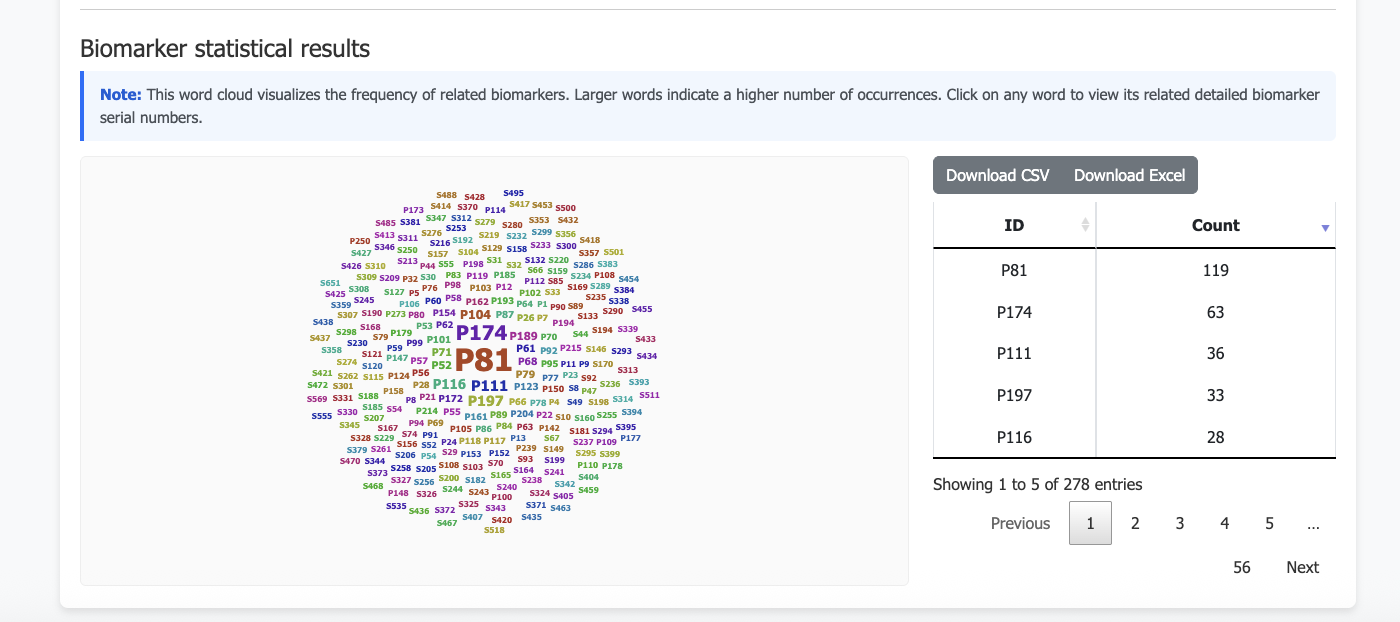
Task: Select the P116 word in cloud
Action: point(450,384)
